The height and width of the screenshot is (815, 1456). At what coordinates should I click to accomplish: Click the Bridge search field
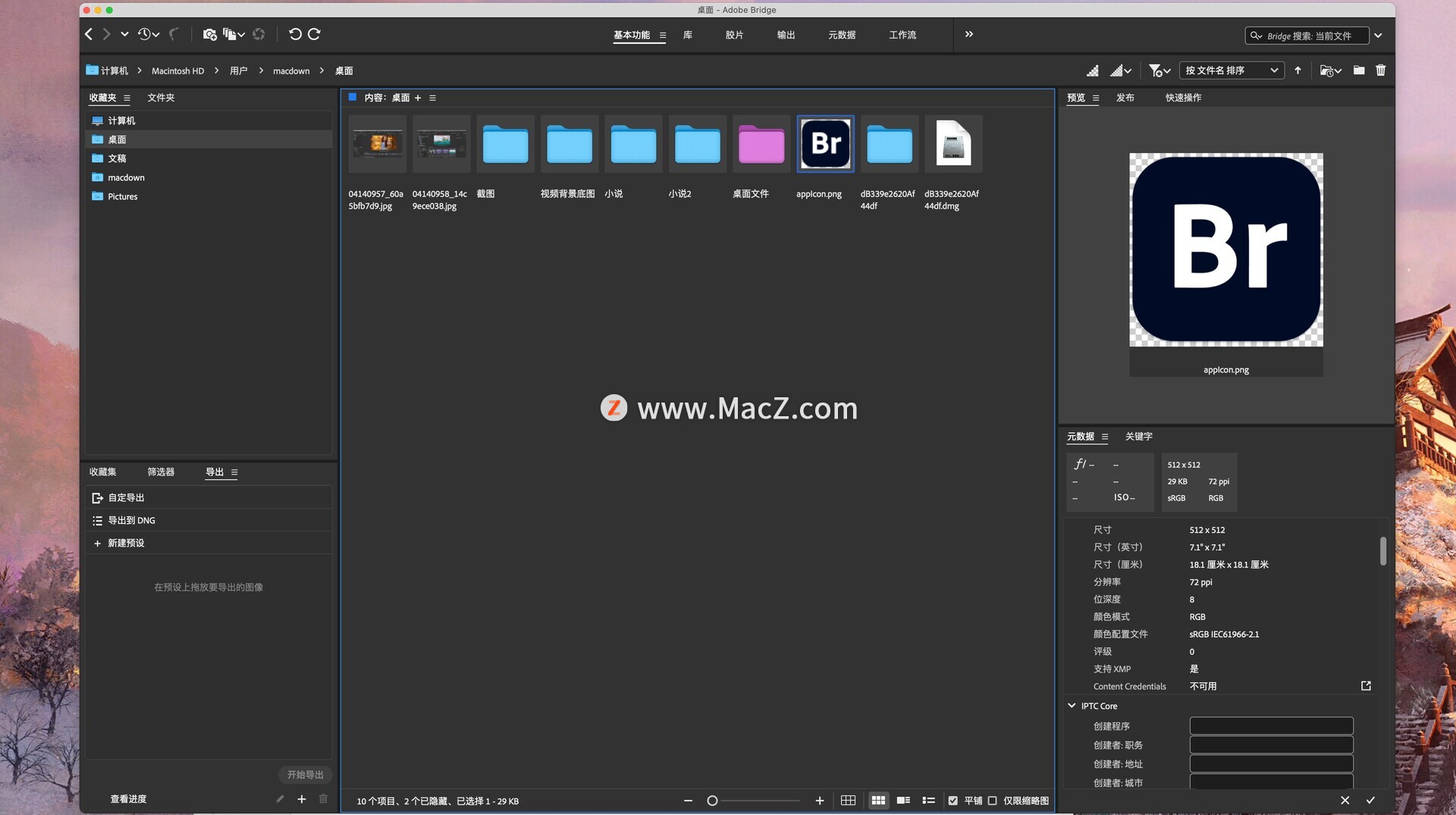1307,36
